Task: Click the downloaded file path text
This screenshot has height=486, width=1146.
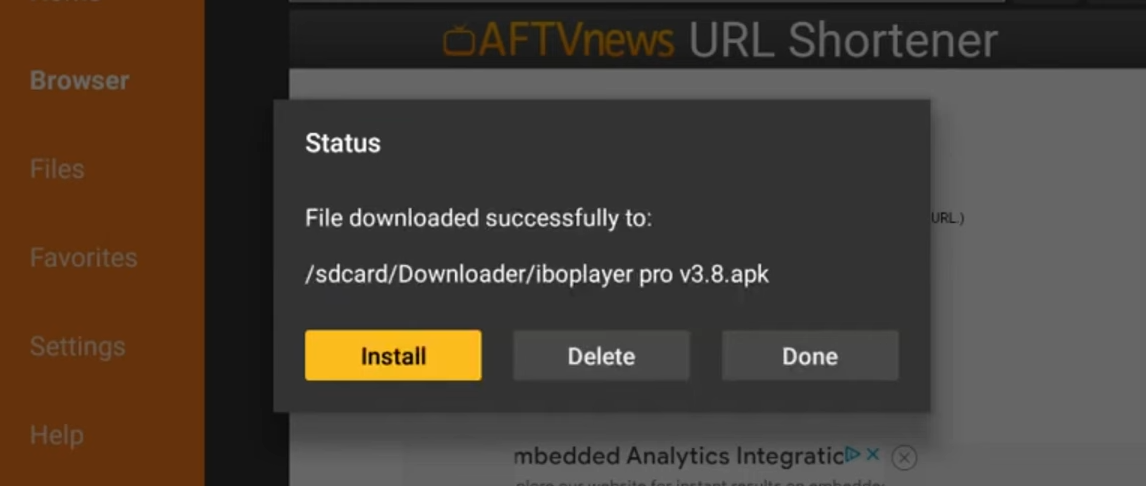Action: pos(537,275)
